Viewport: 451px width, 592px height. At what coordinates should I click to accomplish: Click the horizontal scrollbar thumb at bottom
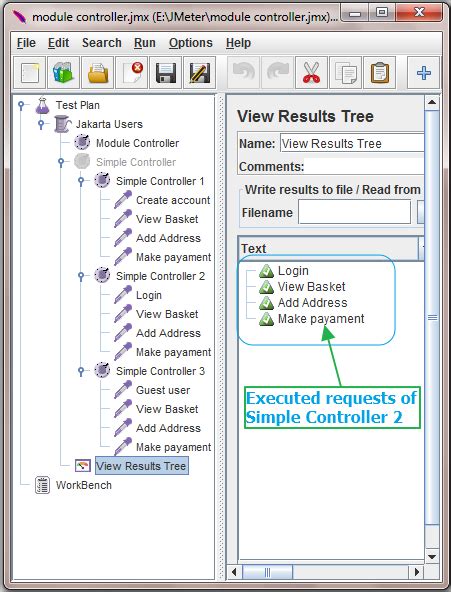coord(267,572)
